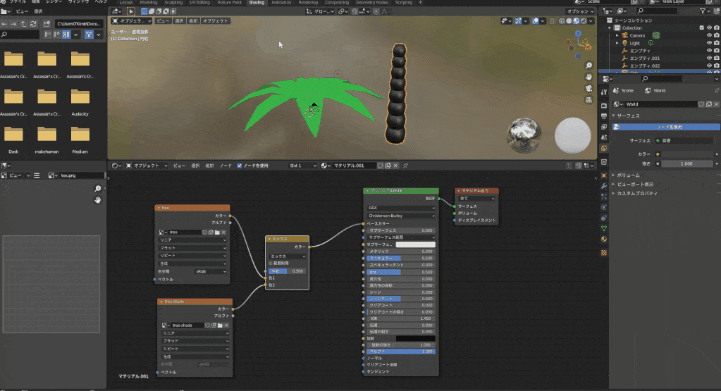Pin the node editor material
Viewport: 721px width, 391px height.
[406, 166]
